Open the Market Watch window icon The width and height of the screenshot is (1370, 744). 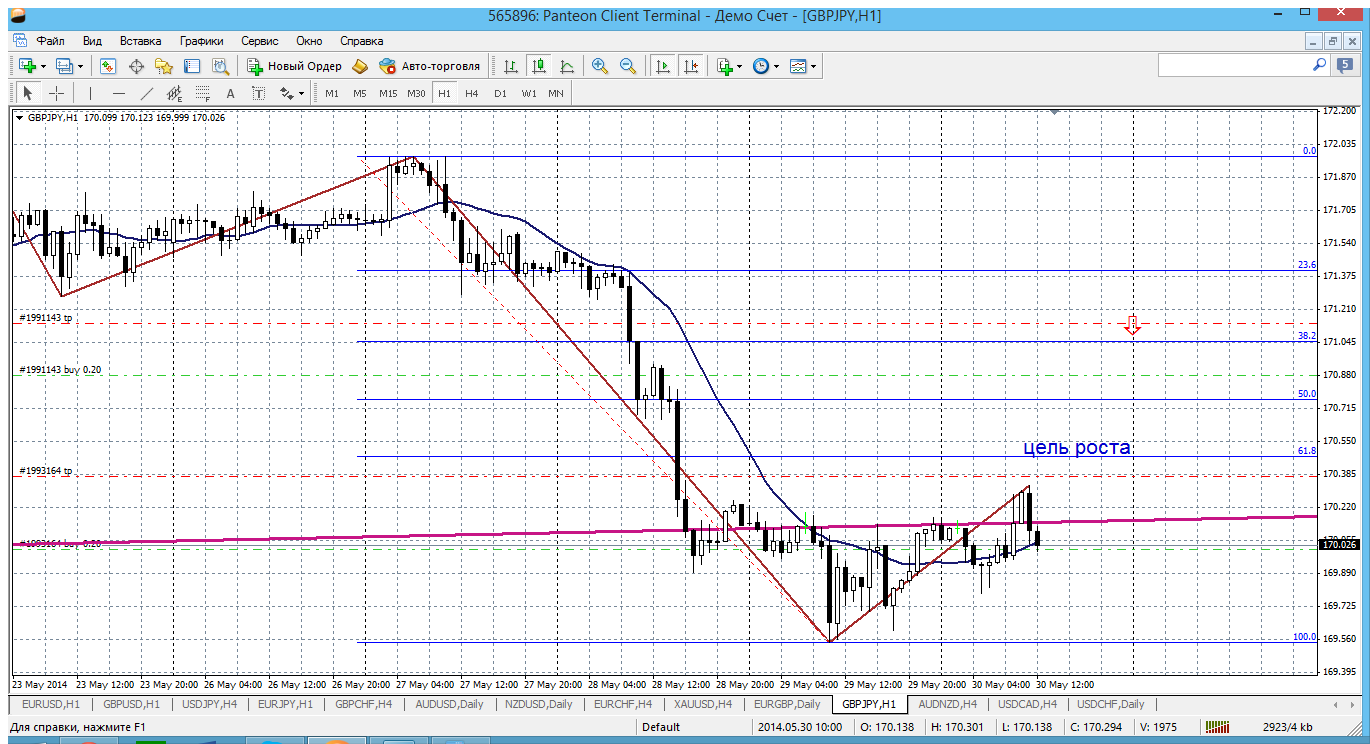[108, 66]
